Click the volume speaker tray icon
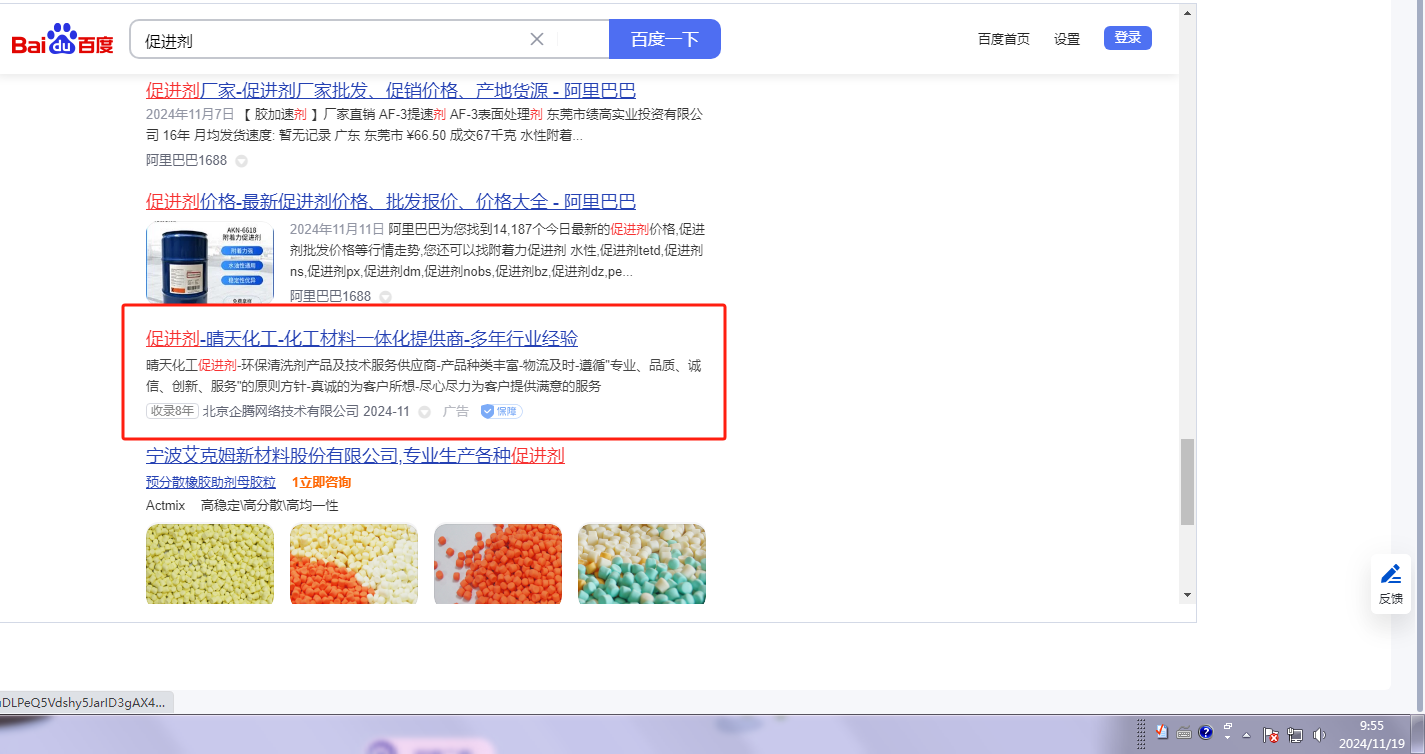The height and width of the screenshot is (754, 1425). [1319, 735]
